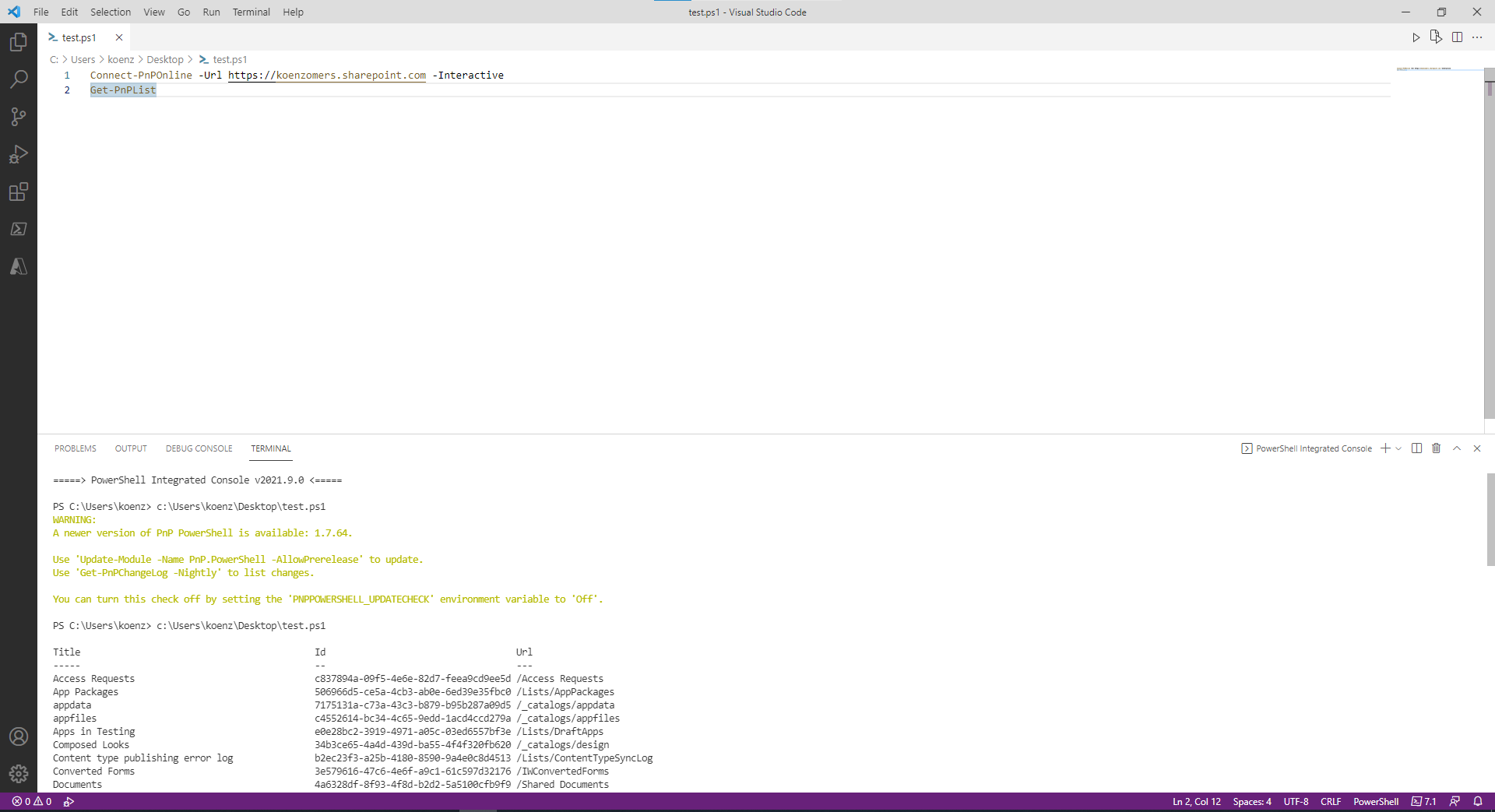Change language mode via PowerShell item
Image resolution: width=1495 pixels, height=812 pixels.
pyautogui.click(x=1376, y=801)
